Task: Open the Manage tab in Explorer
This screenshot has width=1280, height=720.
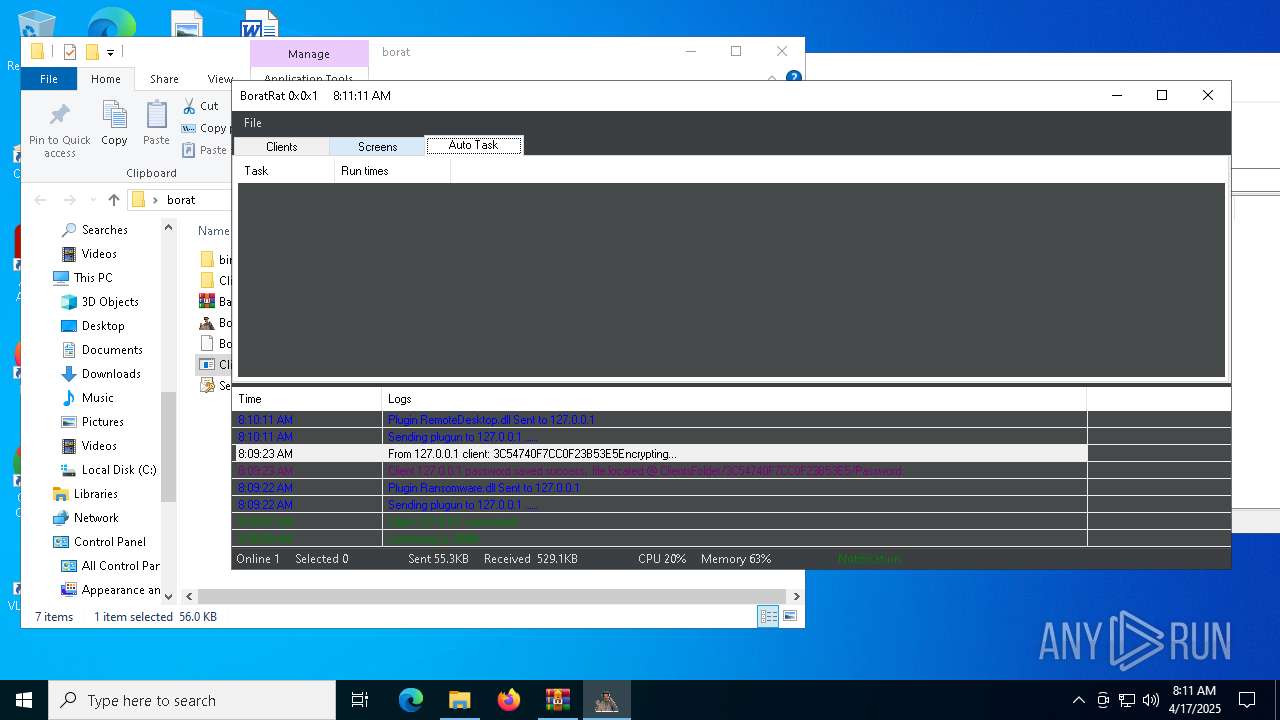Action: point(309,54)
